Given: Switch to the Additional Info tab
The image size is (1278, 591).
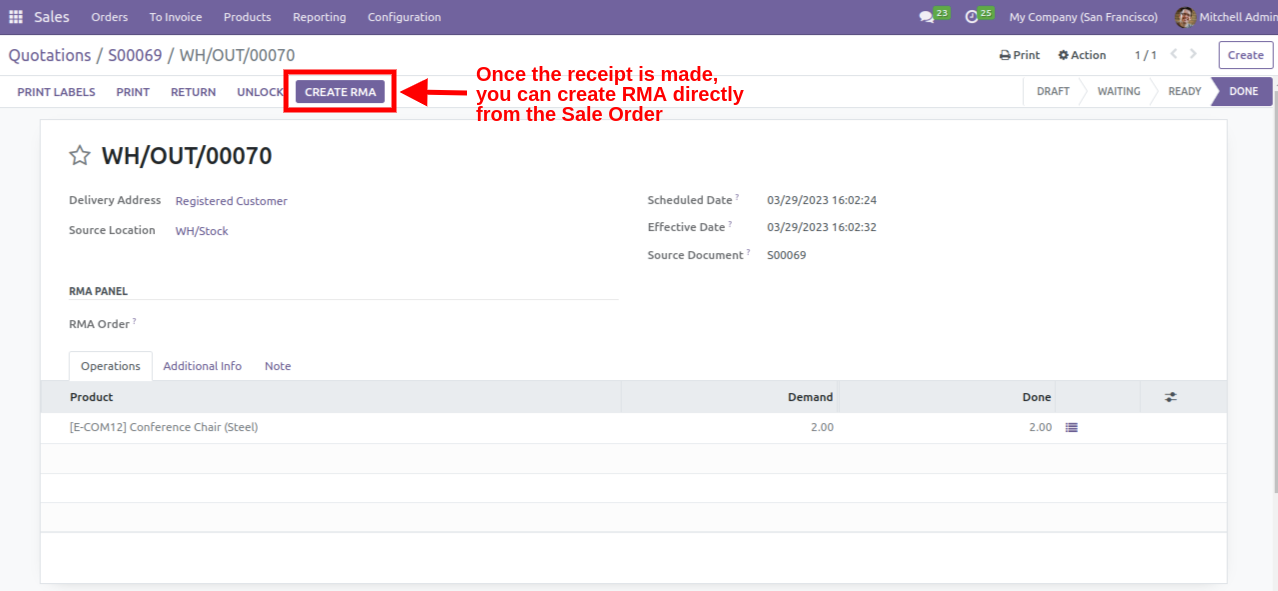Looking at the screenshot, I should click(202, 366).
